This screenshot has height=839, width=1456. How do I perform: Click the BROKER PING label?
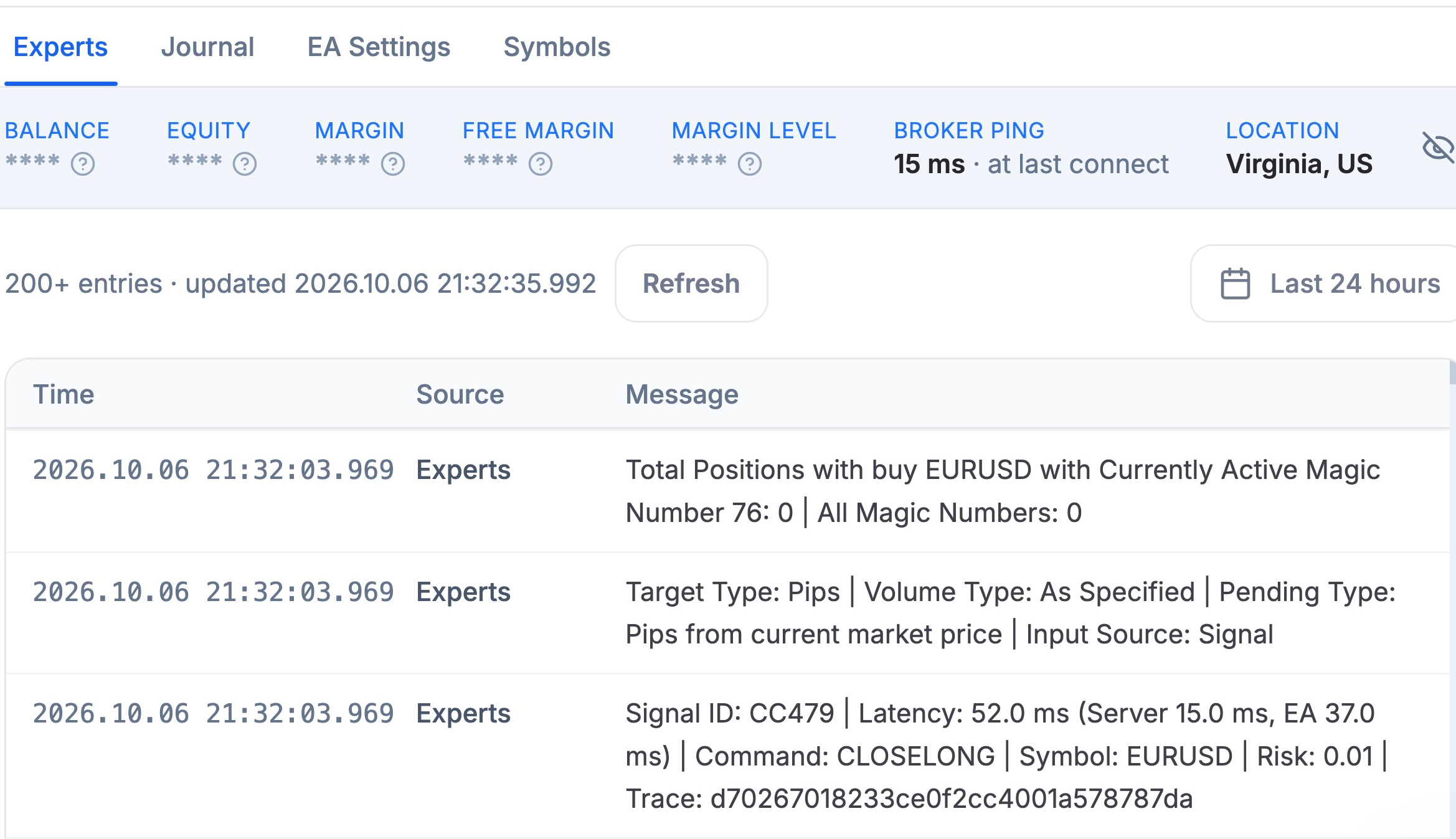click(969, 130)
